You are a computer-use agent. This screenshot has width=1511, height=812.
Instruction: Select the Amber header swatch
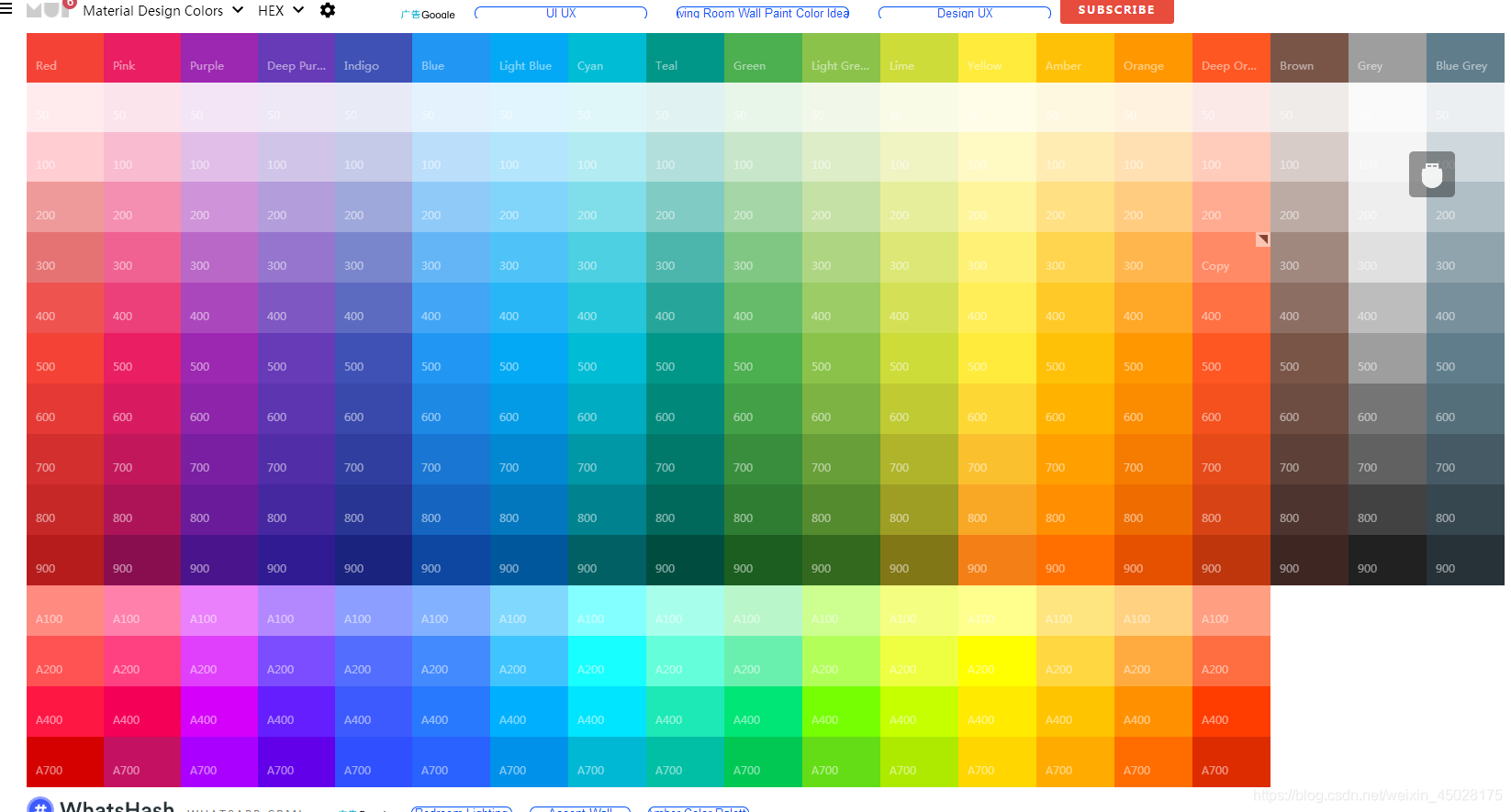click(x=1075, y=58)
